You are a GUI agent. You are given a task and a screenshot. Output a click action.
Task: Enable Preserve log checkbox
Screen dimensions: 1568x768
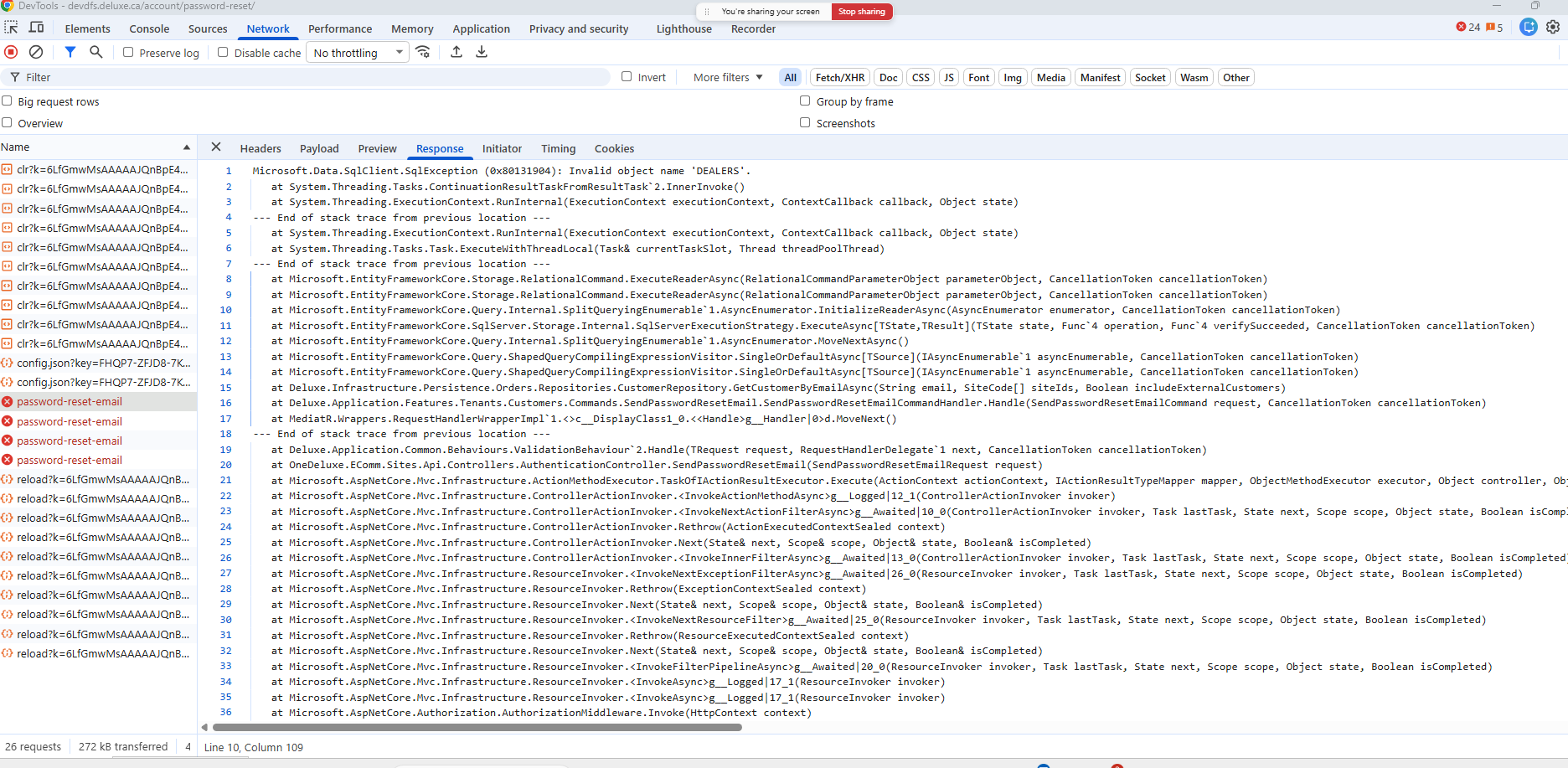(128, 52)
